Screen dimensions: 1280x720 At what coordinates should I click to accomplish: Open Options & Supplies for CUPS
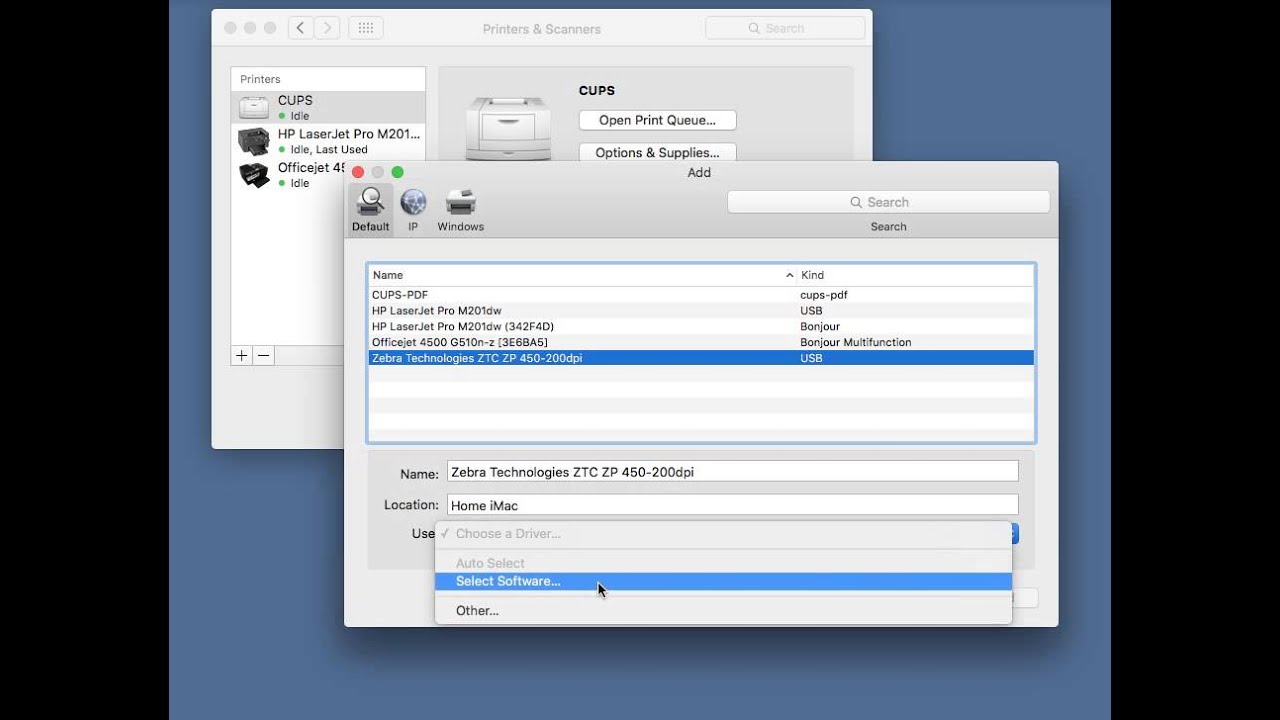pos(657,153)
